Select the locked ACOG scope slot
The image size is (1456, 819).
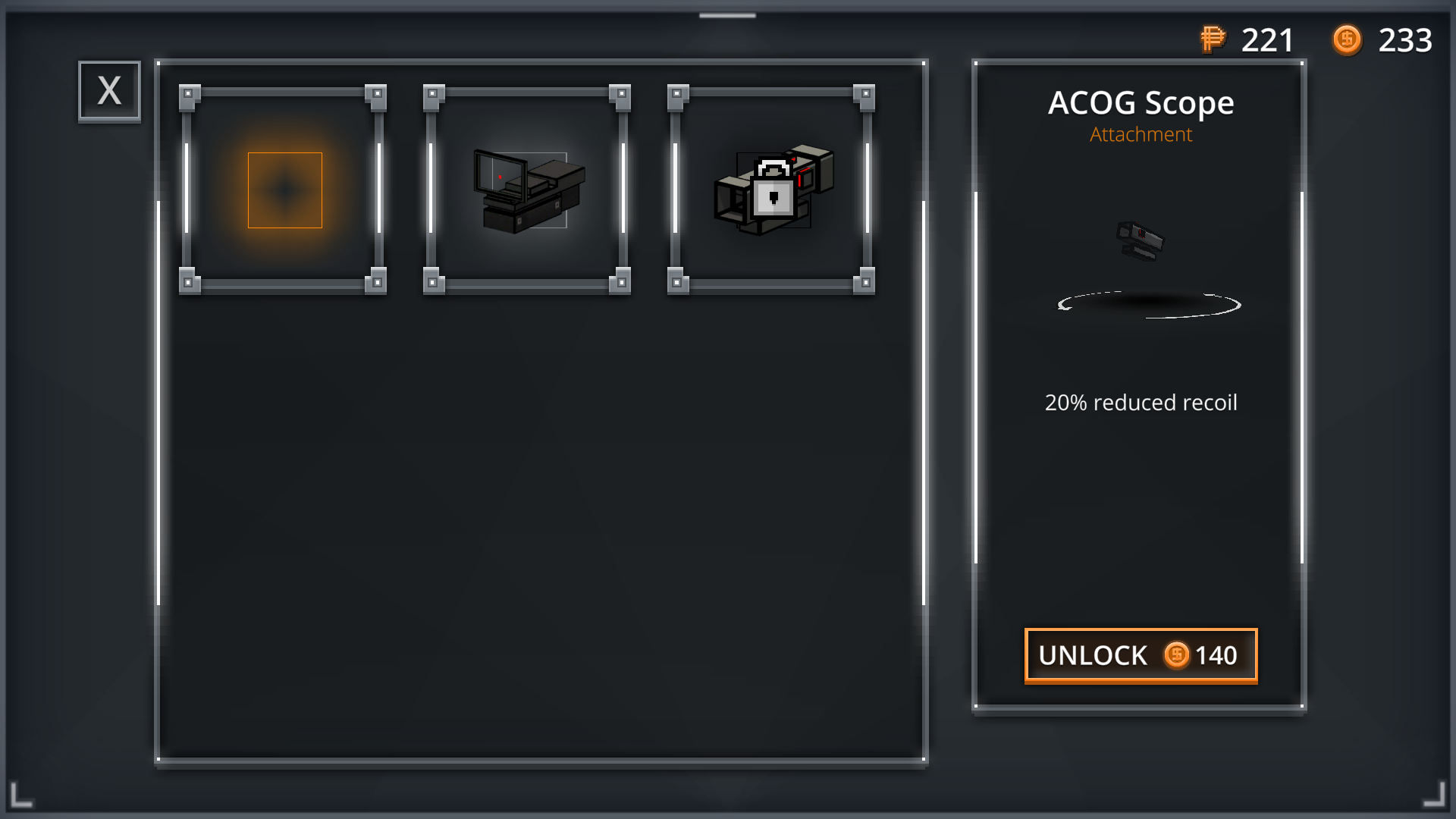click(771, 190)
